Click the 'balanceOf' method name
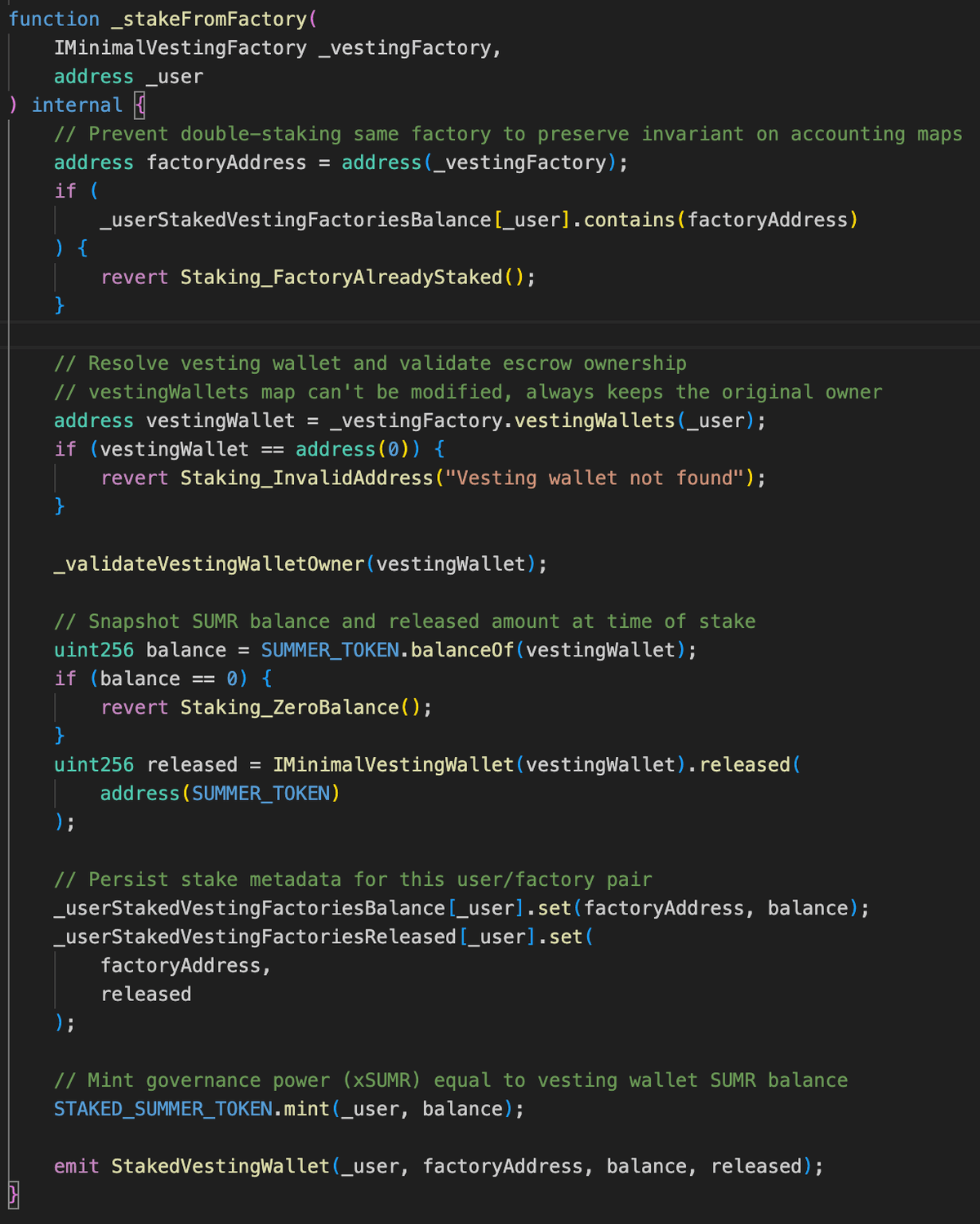The height and width of the screenshot is (1224, 980). [x=462, y=650]
